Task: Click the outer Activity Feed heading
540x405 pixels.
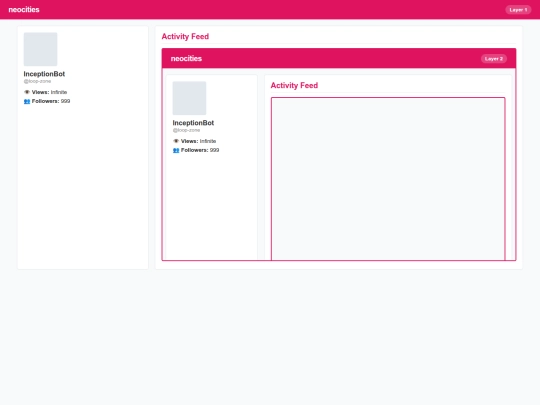Action: (x=185, y=37)
